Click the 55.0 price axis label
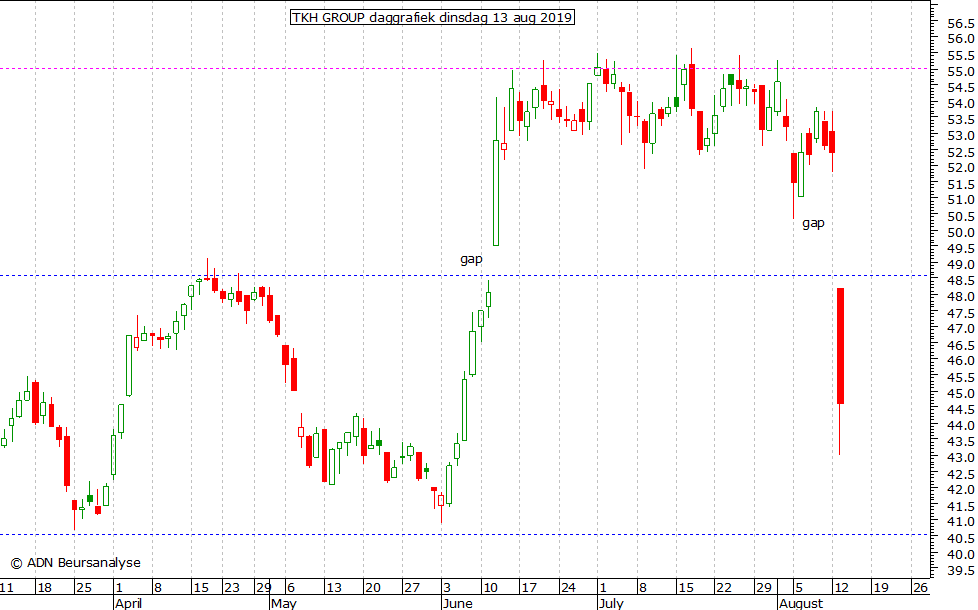978x610 pixels. tap(961, 72)
